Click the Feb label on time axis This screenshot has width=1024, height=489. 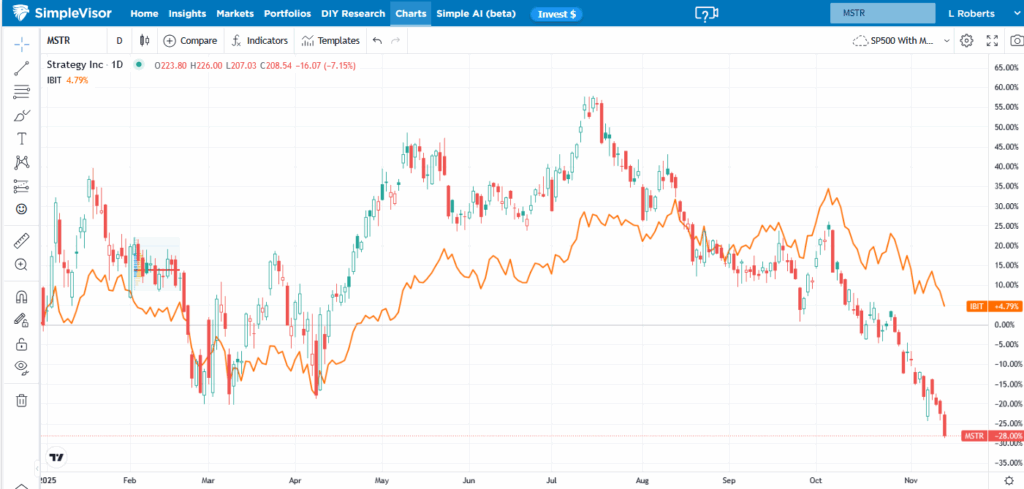tap(130, 479)
